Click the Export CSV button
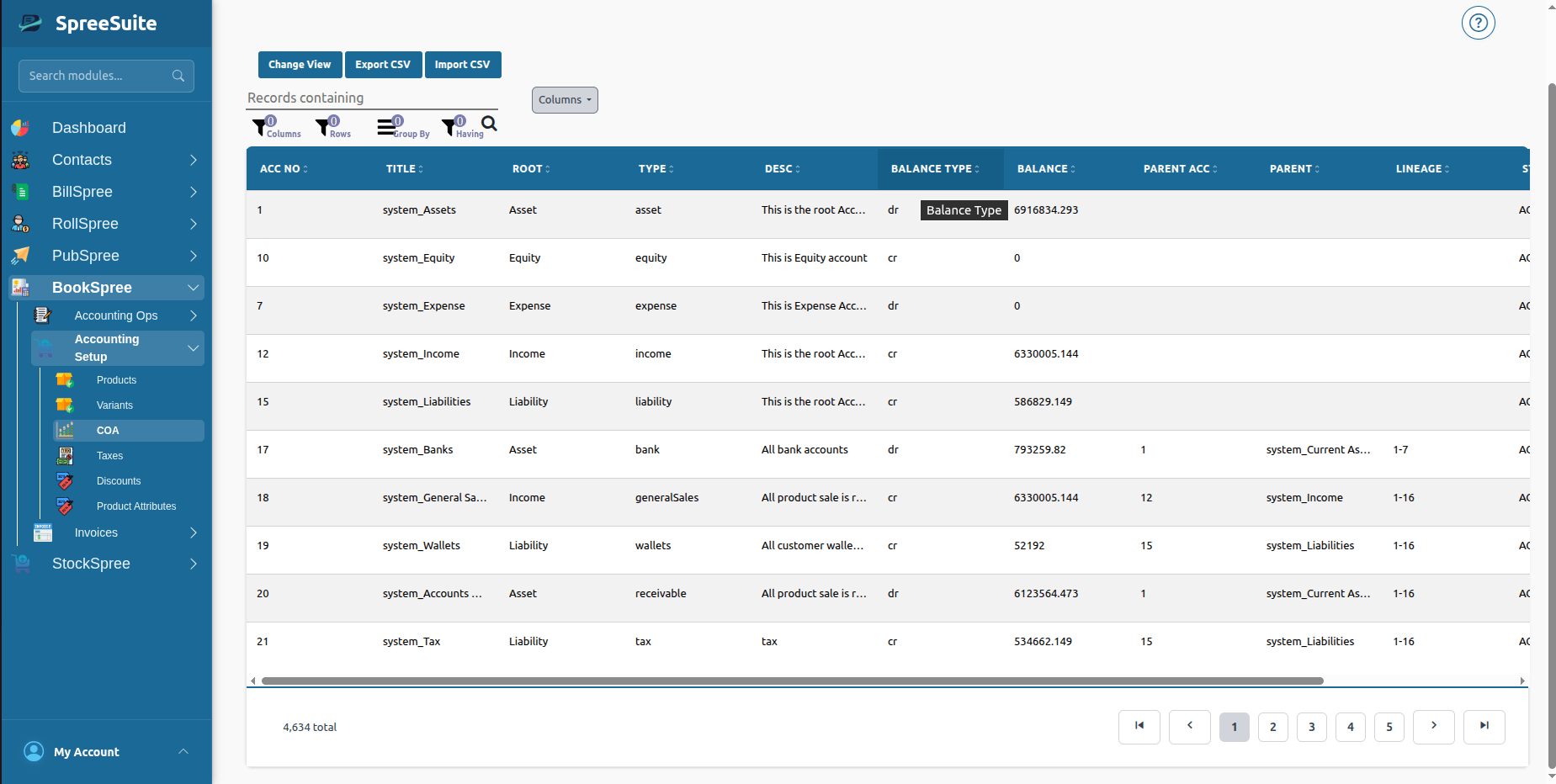The image size is (1556, 784). [383, 65]
